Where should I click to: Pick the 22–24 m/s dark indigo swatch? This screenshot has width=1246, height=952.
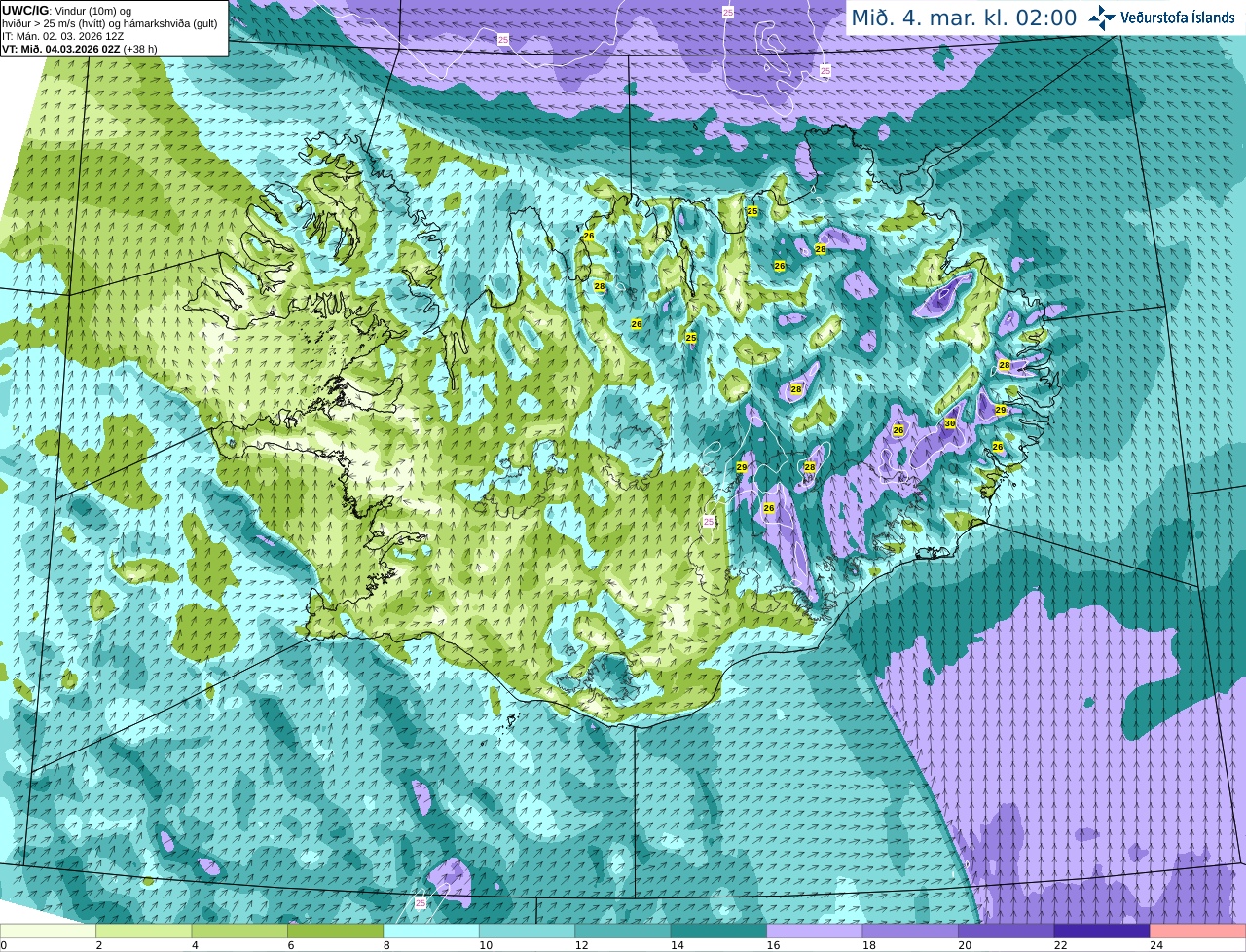click(1102, 932)
